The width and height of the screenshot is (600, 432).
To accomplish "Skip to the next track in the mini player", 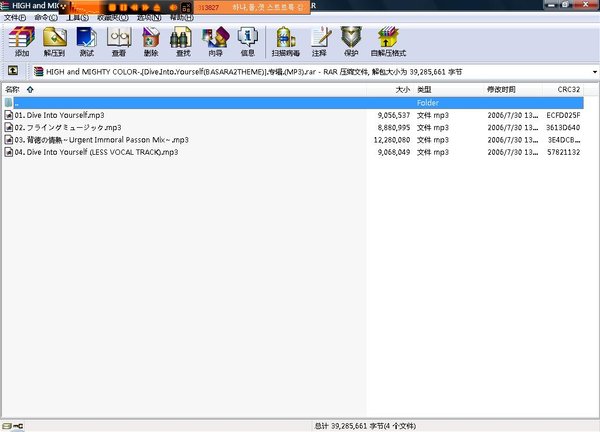I will tap(145, 7).
